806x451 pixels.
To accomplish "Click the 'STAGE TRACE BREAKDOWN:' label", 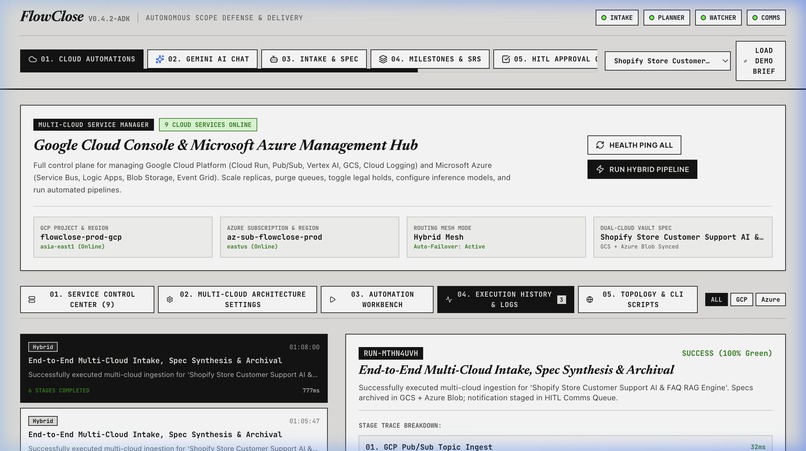I will click(x=400, y=425).
